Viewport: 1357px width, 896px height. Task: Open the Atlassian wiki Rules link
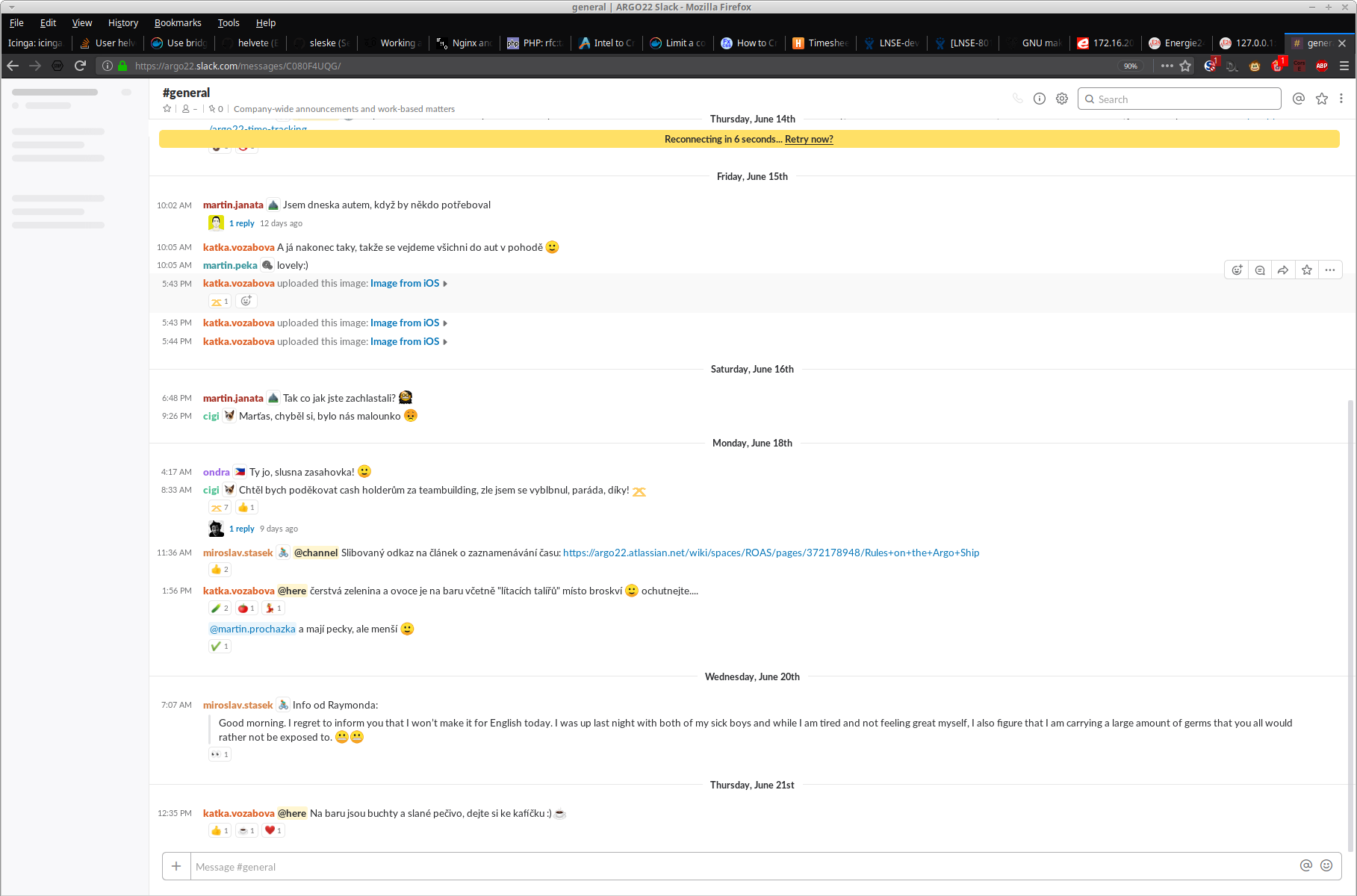point(771,553)
